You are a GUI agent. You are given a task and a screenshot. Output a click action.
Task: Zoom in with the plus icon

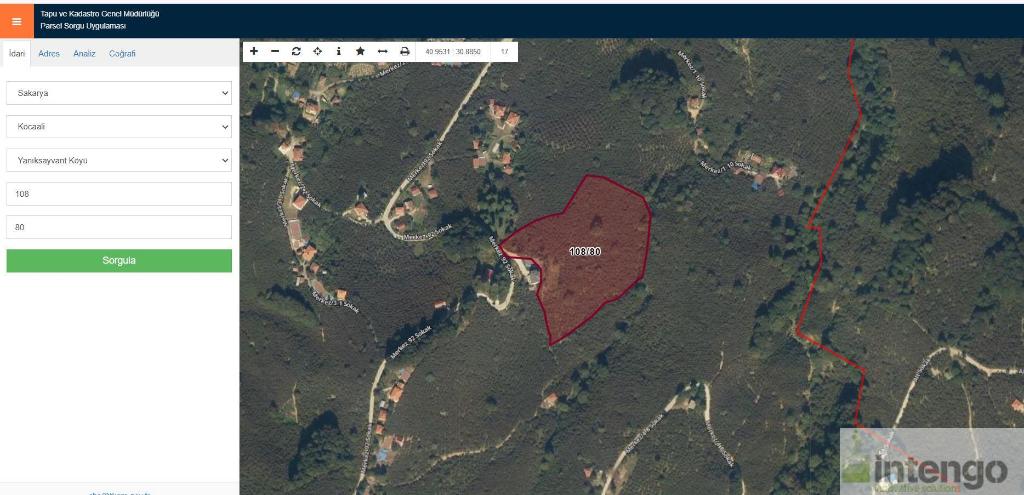pos(254,51)
